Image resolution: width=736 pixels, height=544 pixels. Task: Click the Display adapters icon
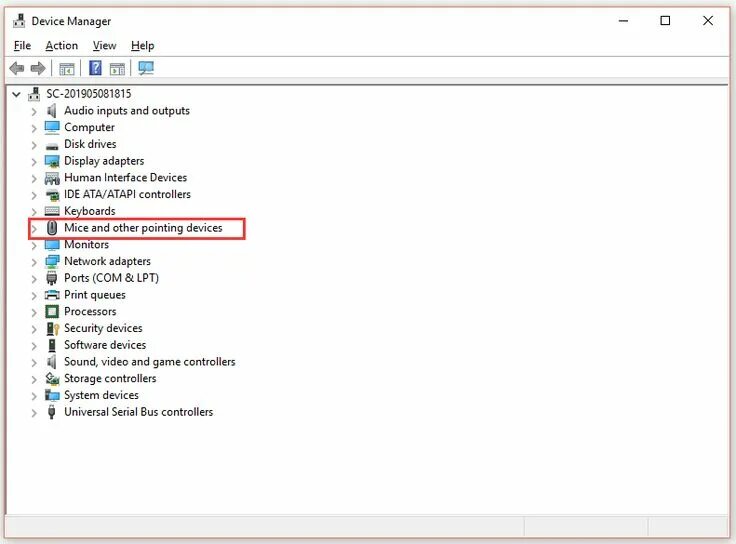click(x=52, y=161)
